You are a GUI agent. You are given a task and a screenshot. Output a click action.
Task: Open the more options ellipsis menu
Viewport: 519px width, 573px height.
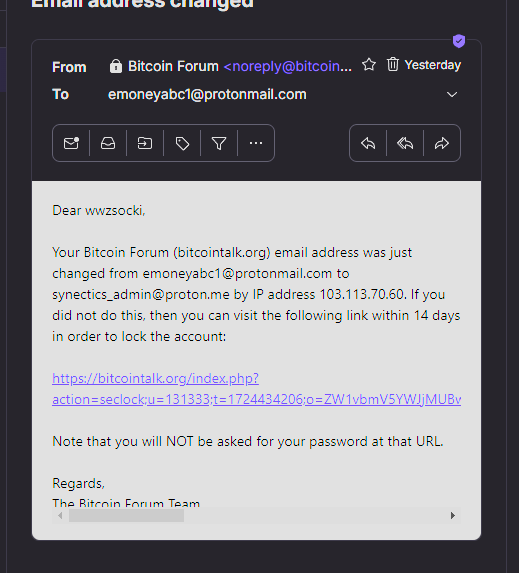(256, 143)
